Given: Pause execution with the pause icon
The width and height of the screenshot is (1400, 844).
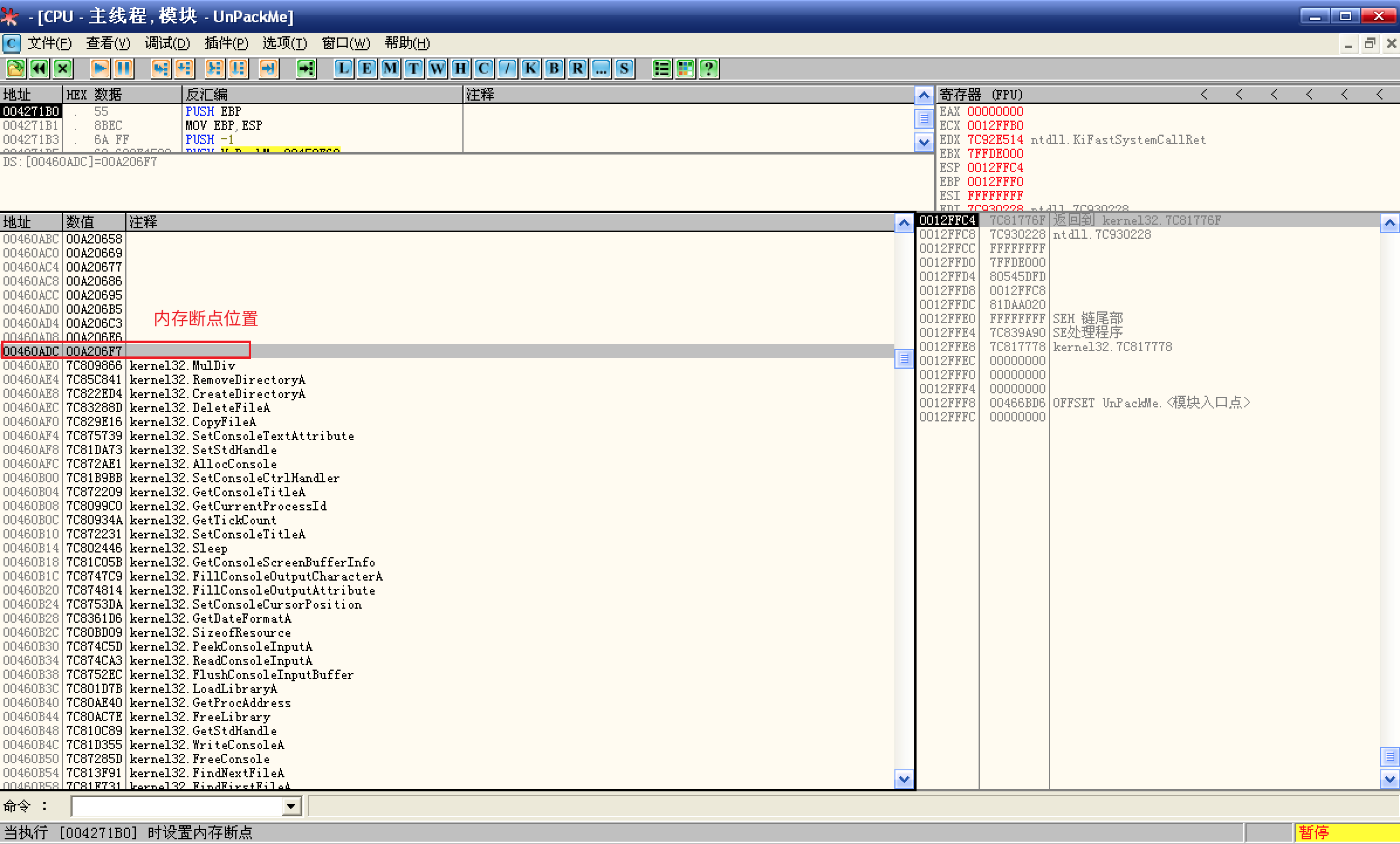Looking at the screenshot, I should click(123, 69).
